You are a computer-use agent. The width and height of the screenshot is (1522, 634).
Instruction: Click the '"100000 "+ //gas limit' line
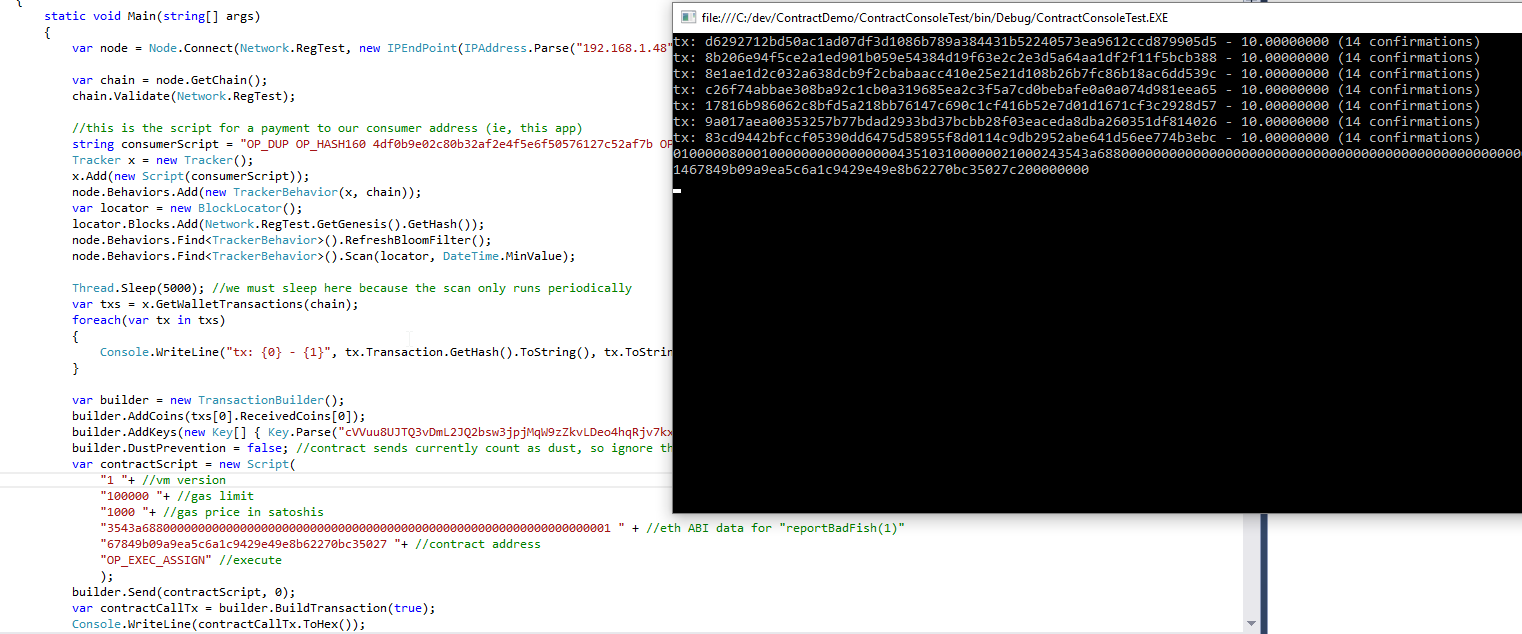click(x=177, y=496)
